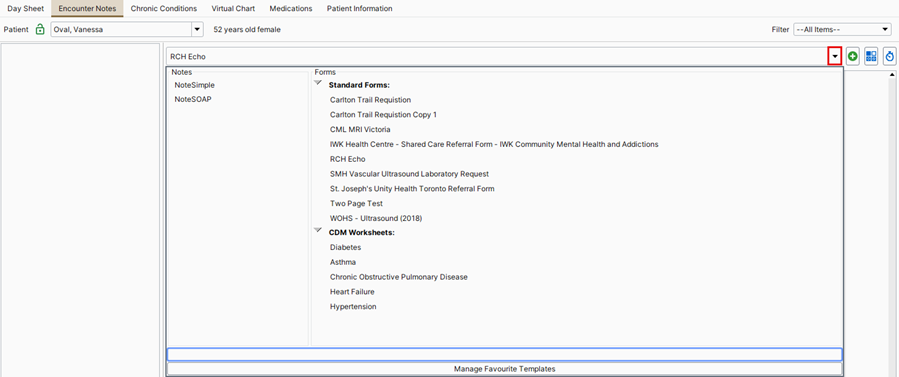Choose the Heart Failure worksheet
This screenshot has height=377, width=899.
pyautogui.click(x=352, y=292)
